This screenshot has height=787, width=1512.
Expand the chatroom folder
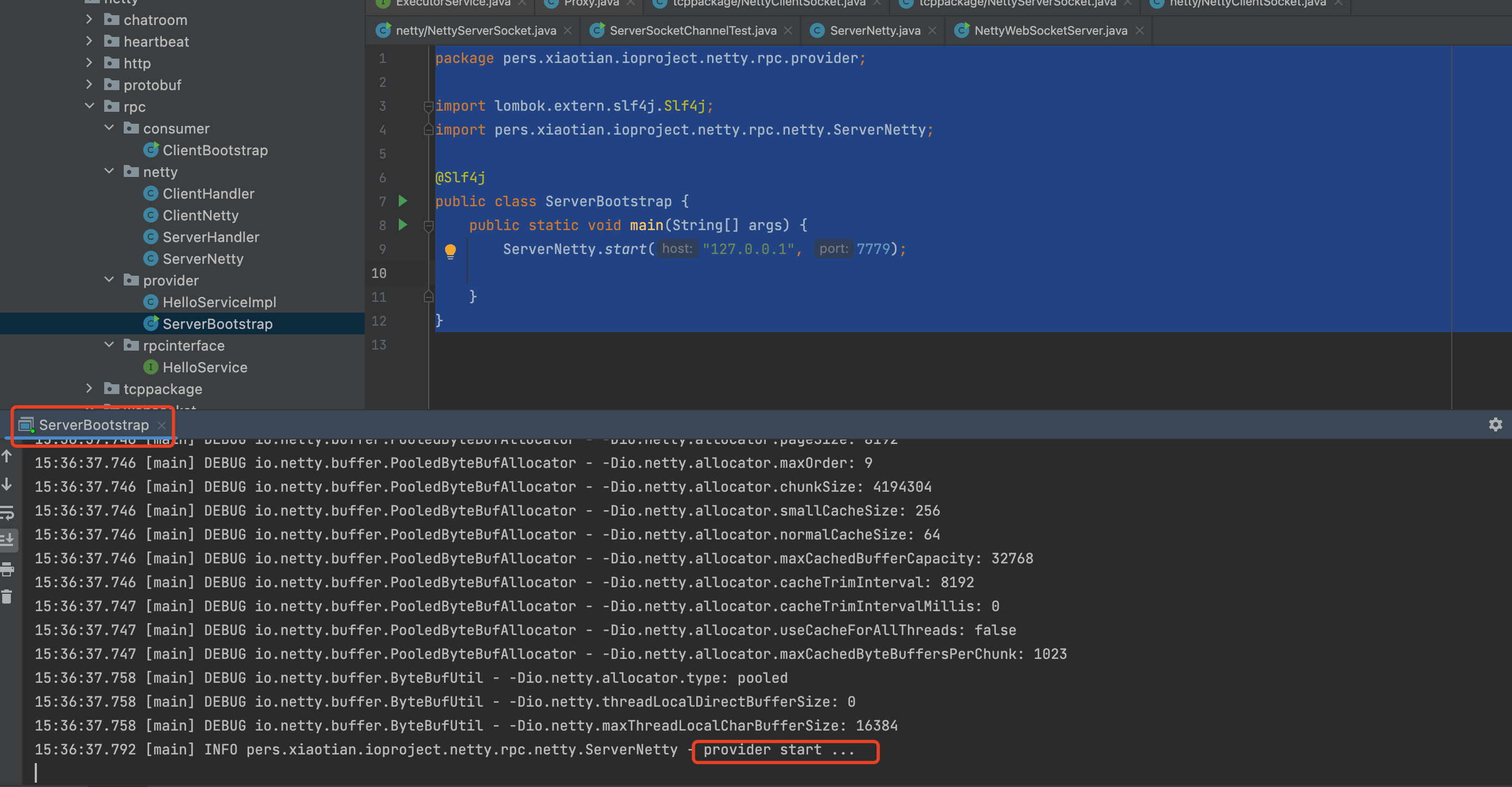click(89, 20)
